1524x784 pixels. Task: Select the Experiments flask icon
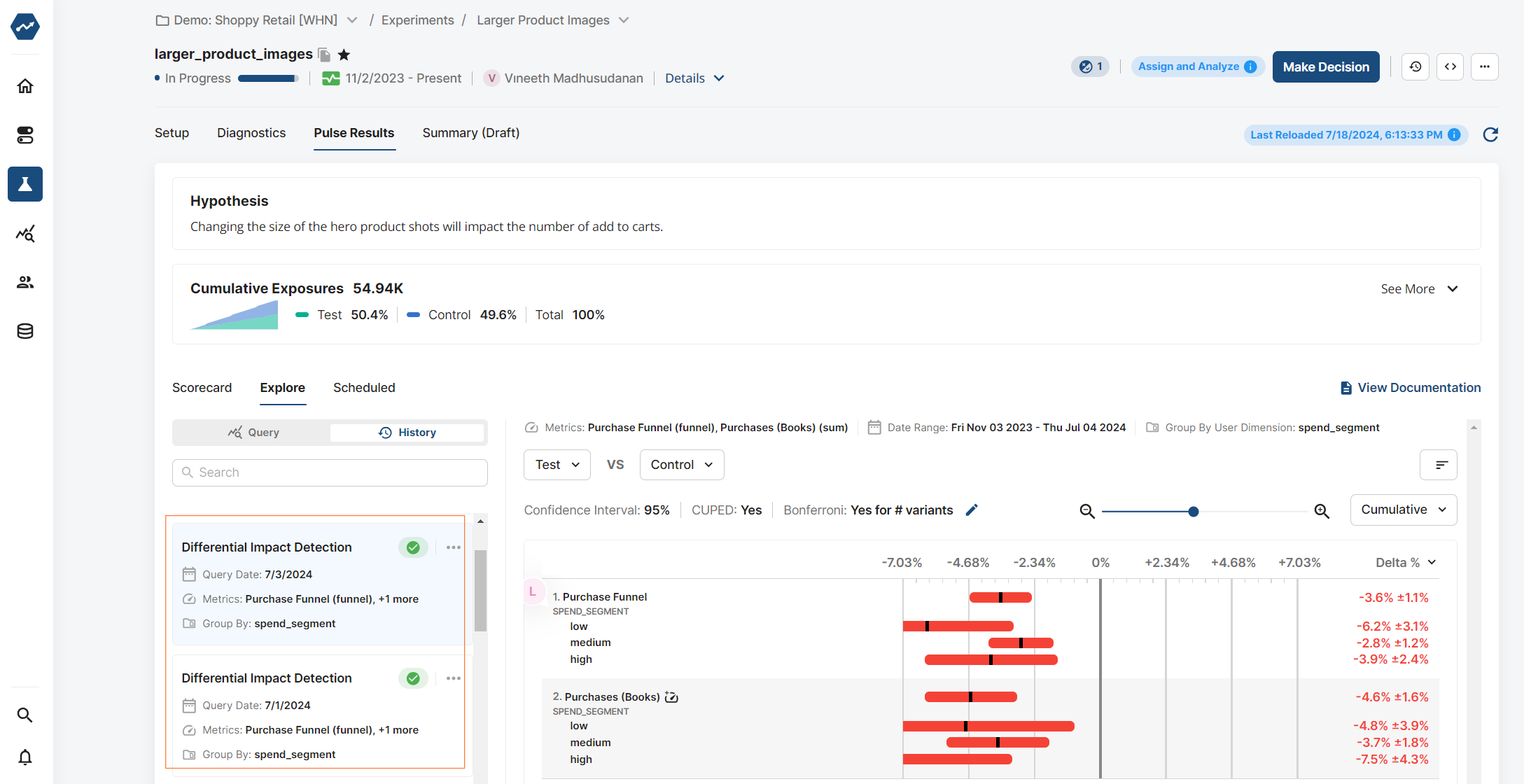[25, 184]
